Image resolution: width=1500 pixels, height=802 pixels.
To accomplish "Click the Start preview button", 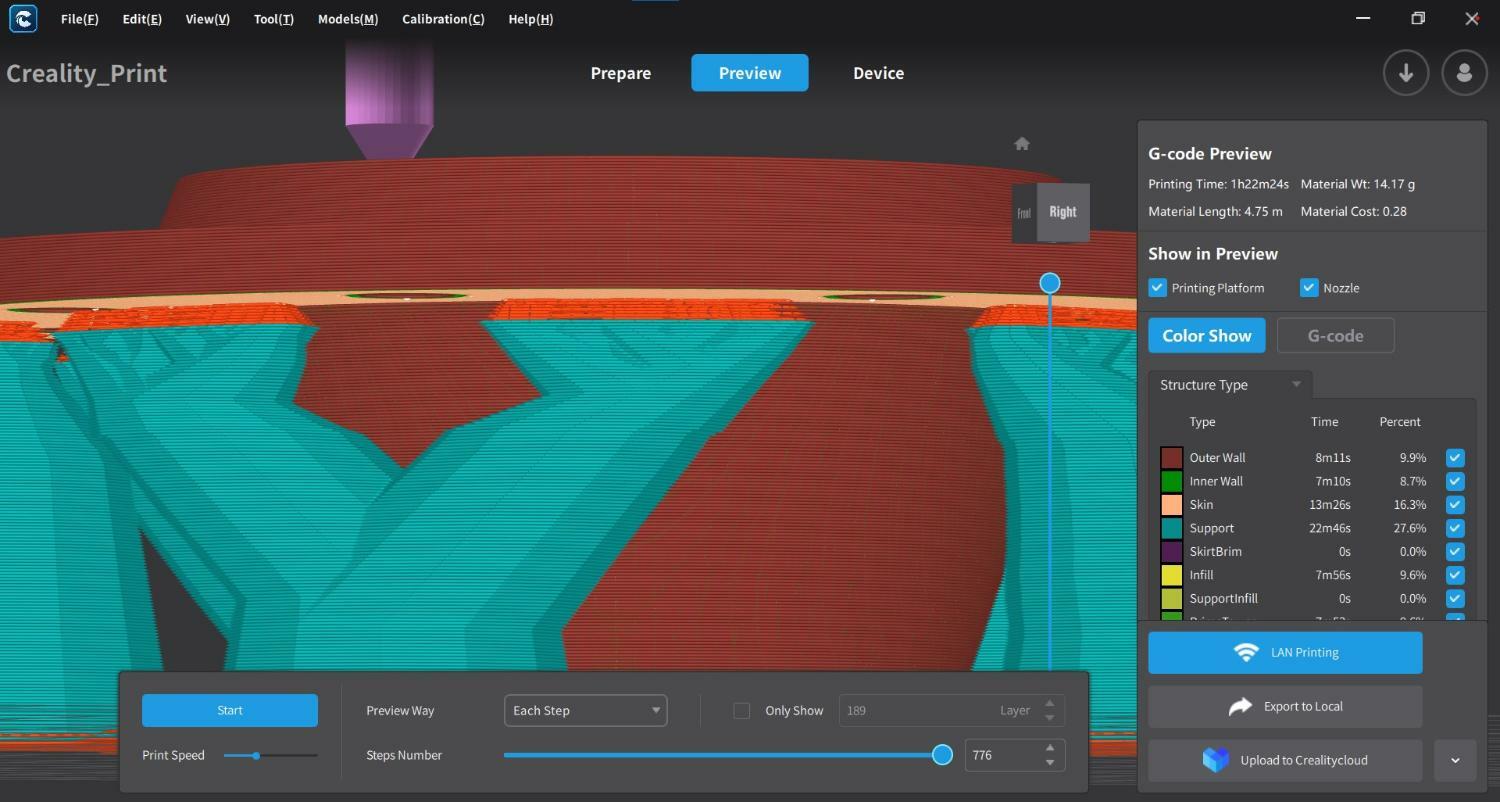I will (230, 711).
